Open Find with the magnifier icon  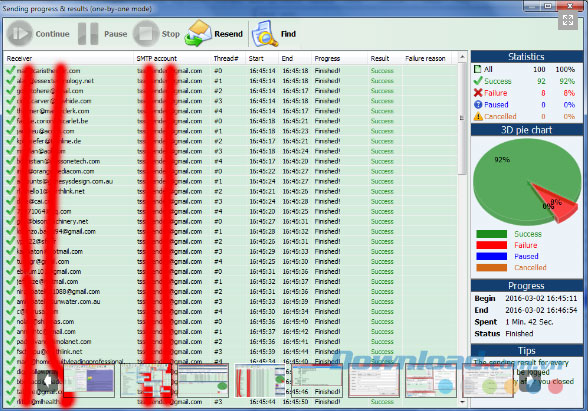tap(264, 34)
